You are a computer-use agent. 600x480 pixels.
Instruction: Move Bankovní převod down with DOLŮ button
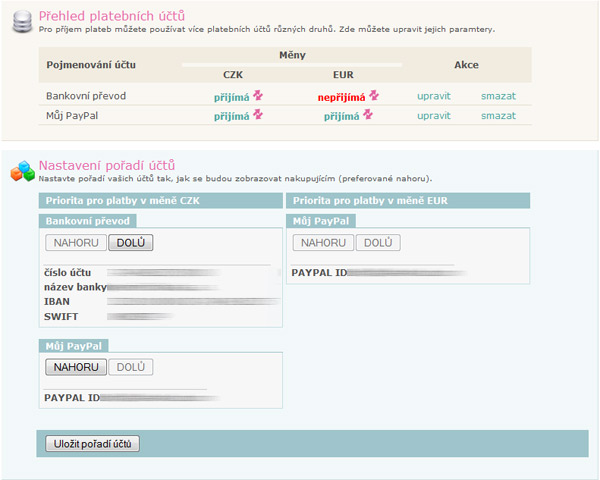pos(131,242)
